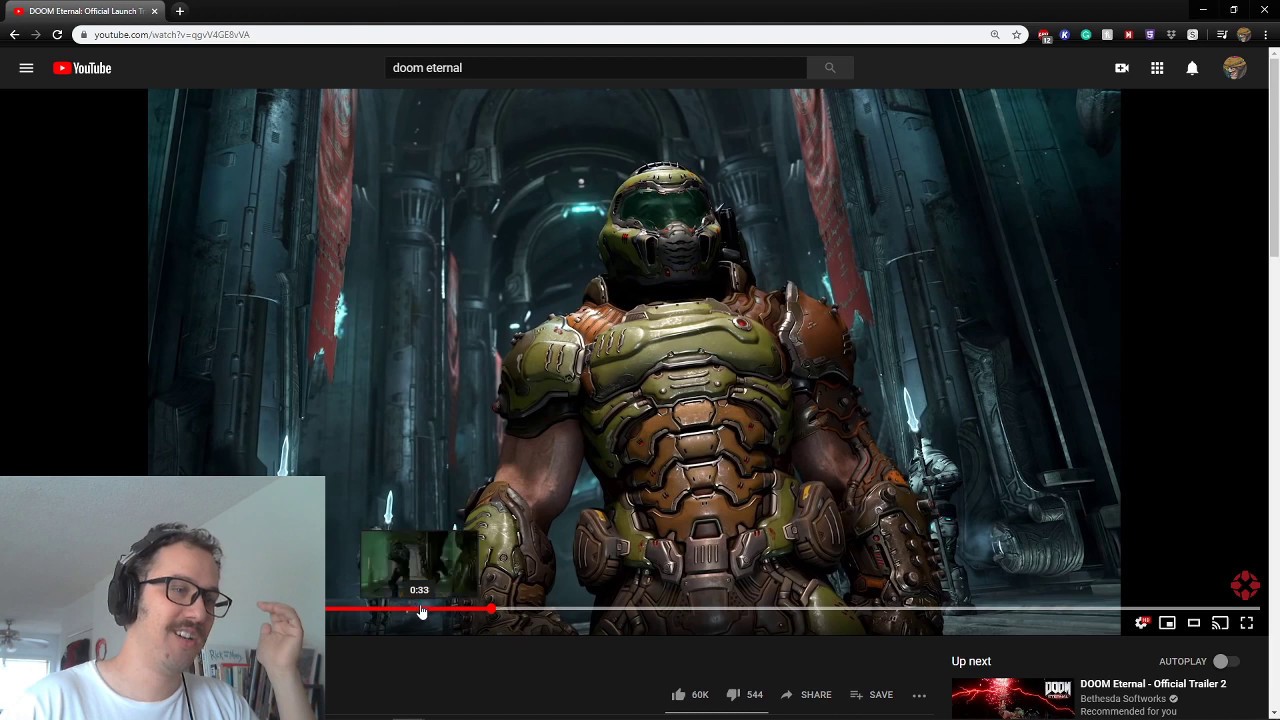Click the video progress bar scrubber handle
Screen dimensions: 1280x720
pyautogui.click(x=491, y=608)
